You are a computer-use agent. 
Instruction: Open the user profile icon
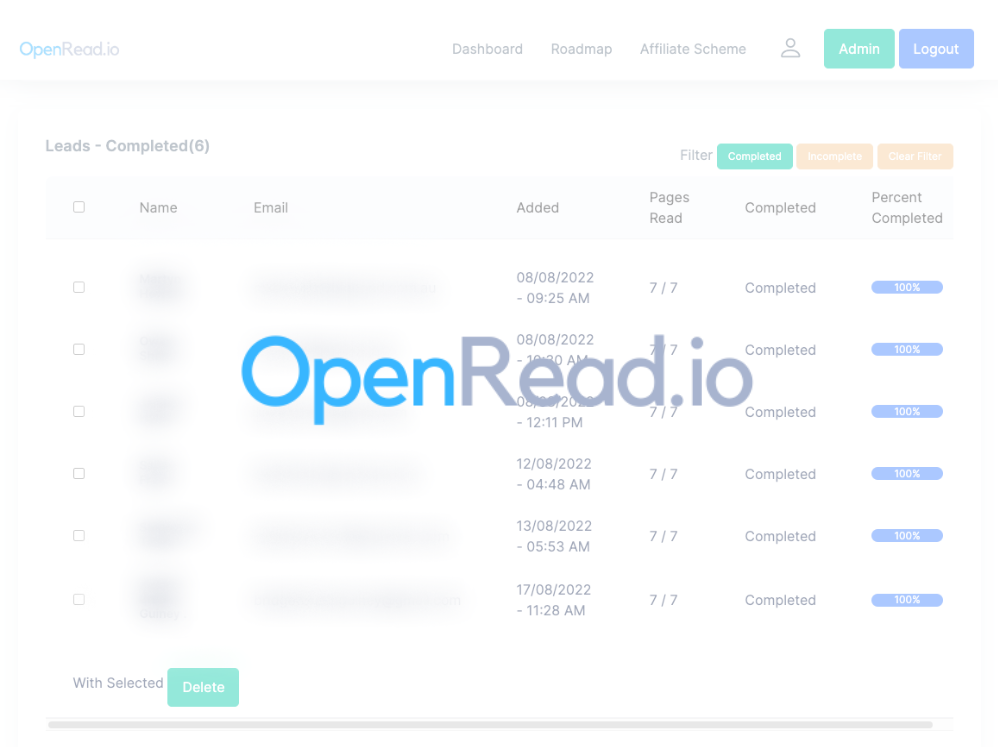click(x=790, y=48)
